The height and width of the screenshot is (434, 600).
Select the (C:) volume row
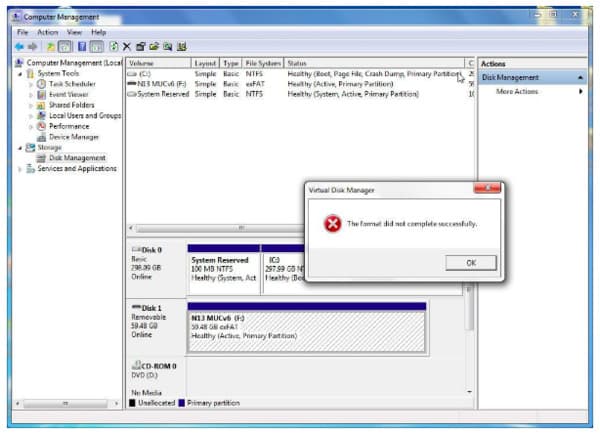point(299,74)
